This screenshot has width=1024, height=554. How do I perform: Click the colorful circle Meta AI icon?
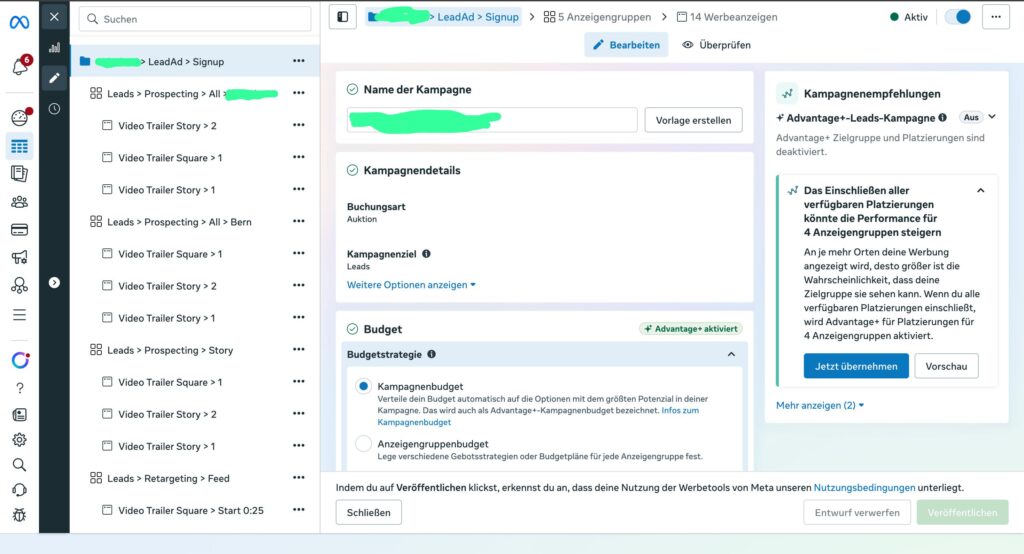[x=20, y=360]
